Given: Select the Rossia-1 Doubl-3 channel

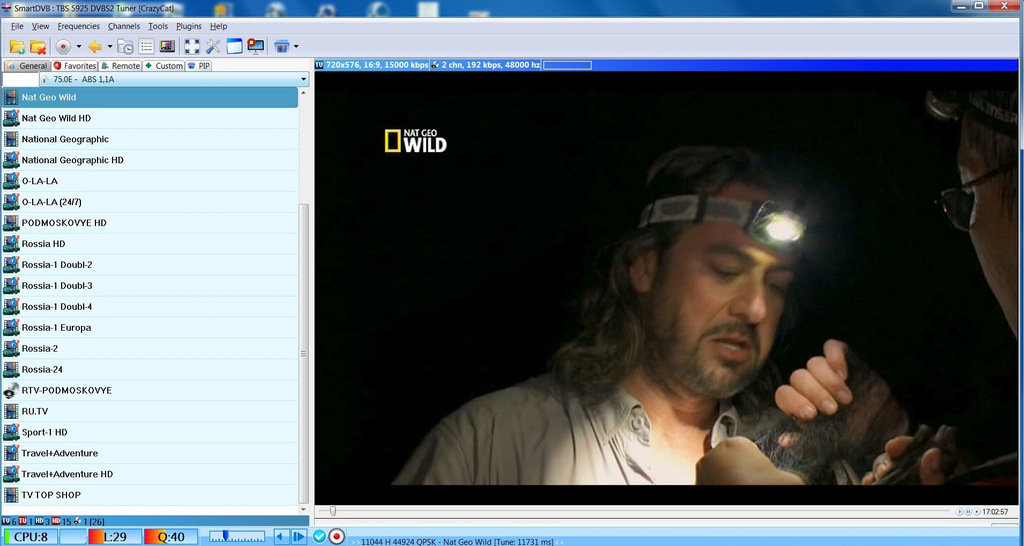Looking at the screenshot, I should [150, 285].
